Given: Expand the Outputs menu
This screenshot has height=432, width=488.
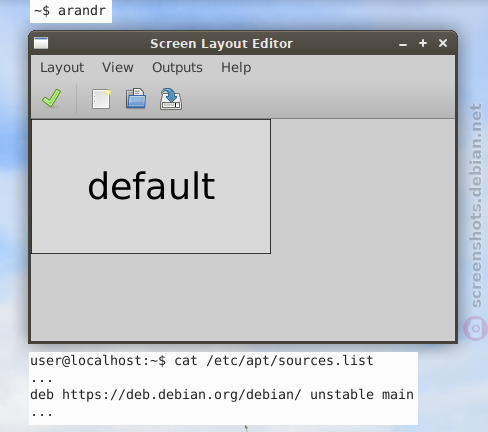Looking at the screenshot, I should click(x=177, y=68).
